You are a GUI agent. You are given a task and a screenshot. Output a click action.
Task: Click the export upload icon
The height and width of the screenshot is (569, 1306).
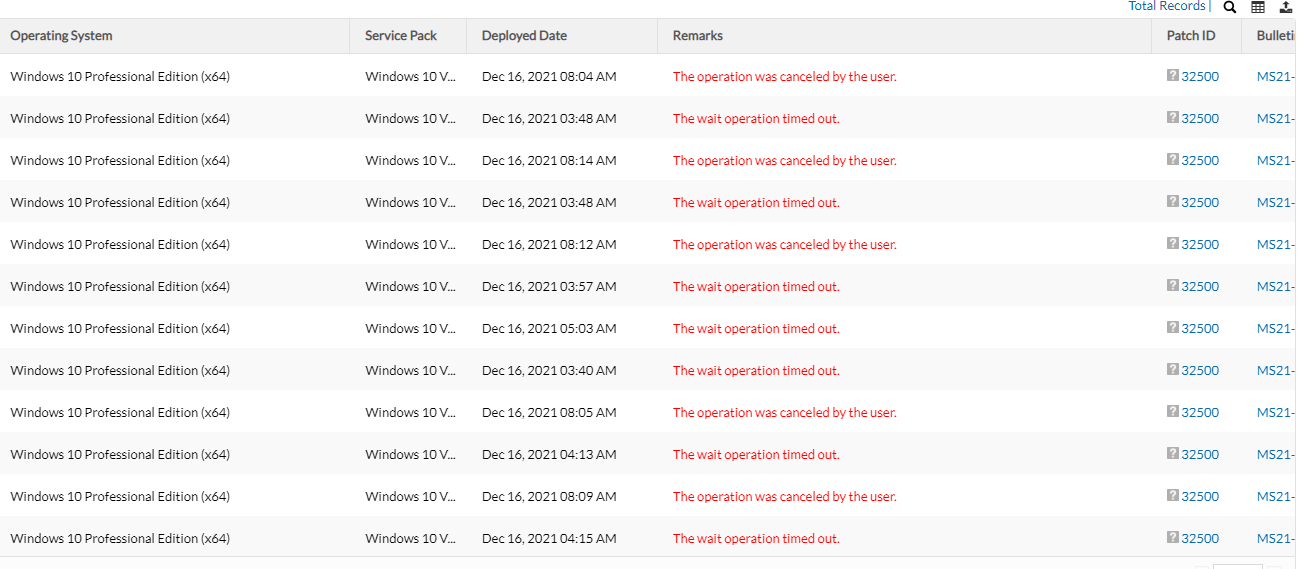coord(1286,7)
